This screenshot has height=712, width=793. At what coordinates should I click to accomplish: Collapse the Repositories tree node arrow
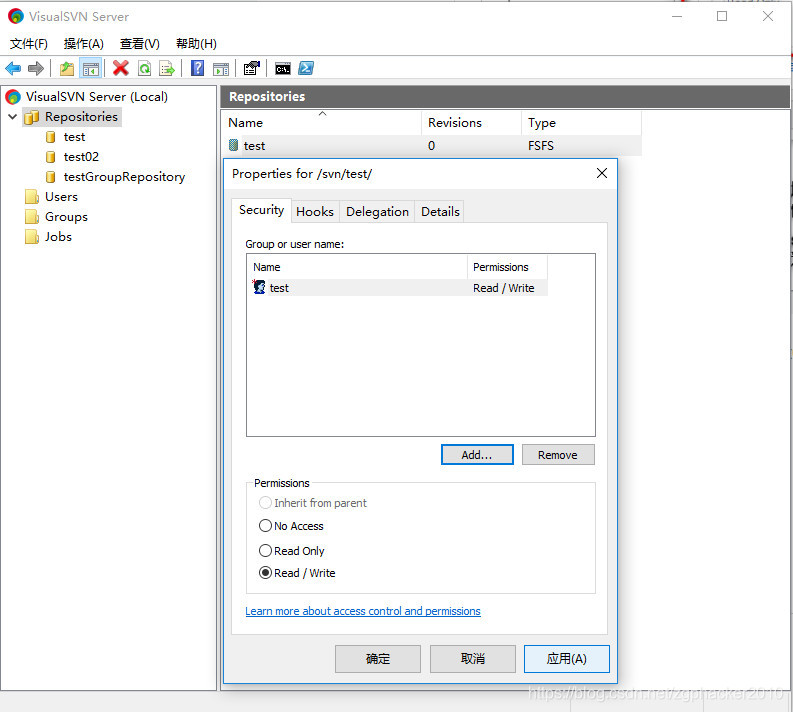click(x=13, y=117)
